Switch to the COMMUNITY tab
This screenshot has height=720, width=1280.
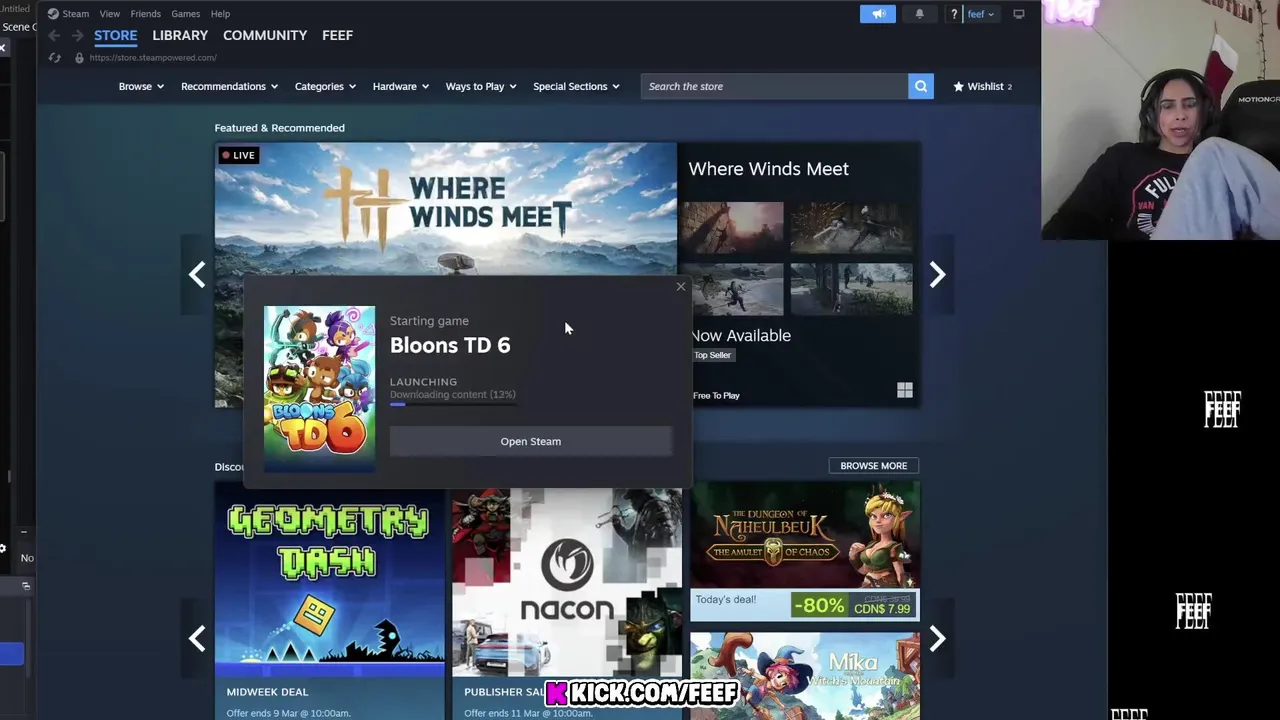pyautogui.click(x=265, y=35)
